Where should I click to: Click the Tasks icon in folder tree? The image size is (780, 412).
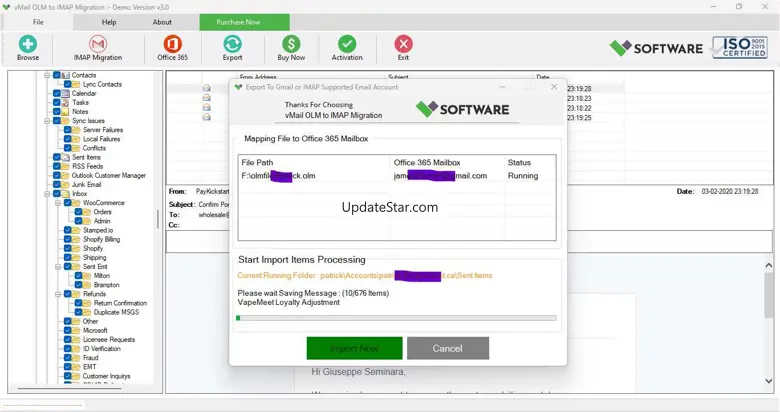click(65, 103)
